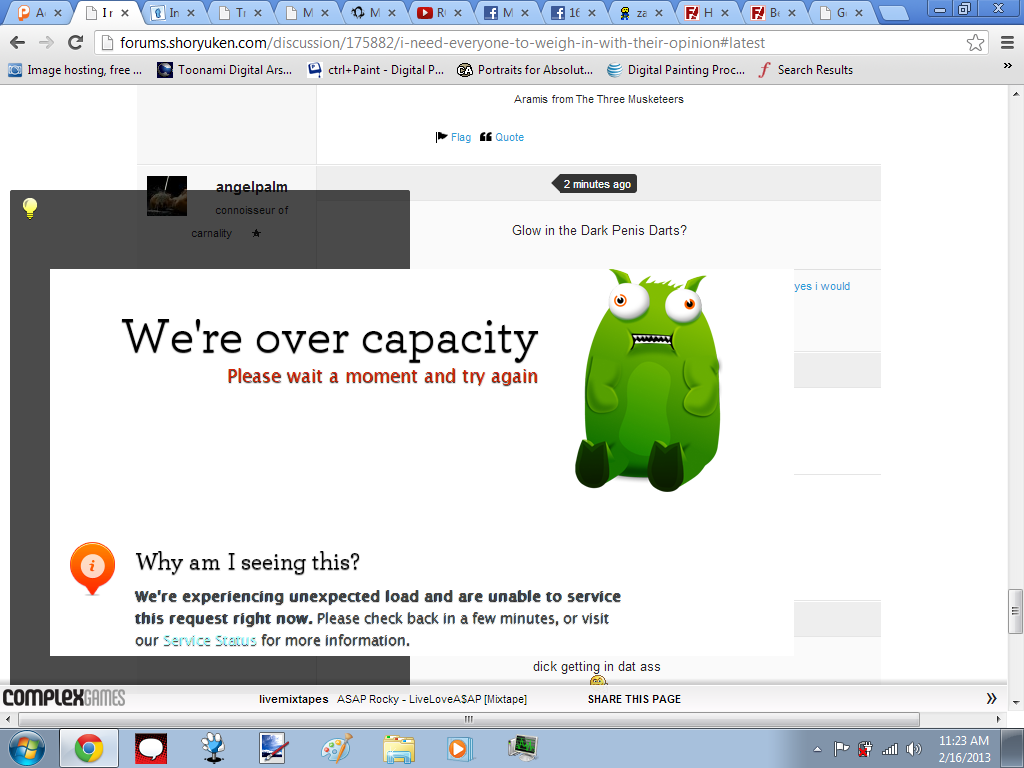Click the scroll up arrow
The image size is (1024, 768).
tap(1016, 93)
